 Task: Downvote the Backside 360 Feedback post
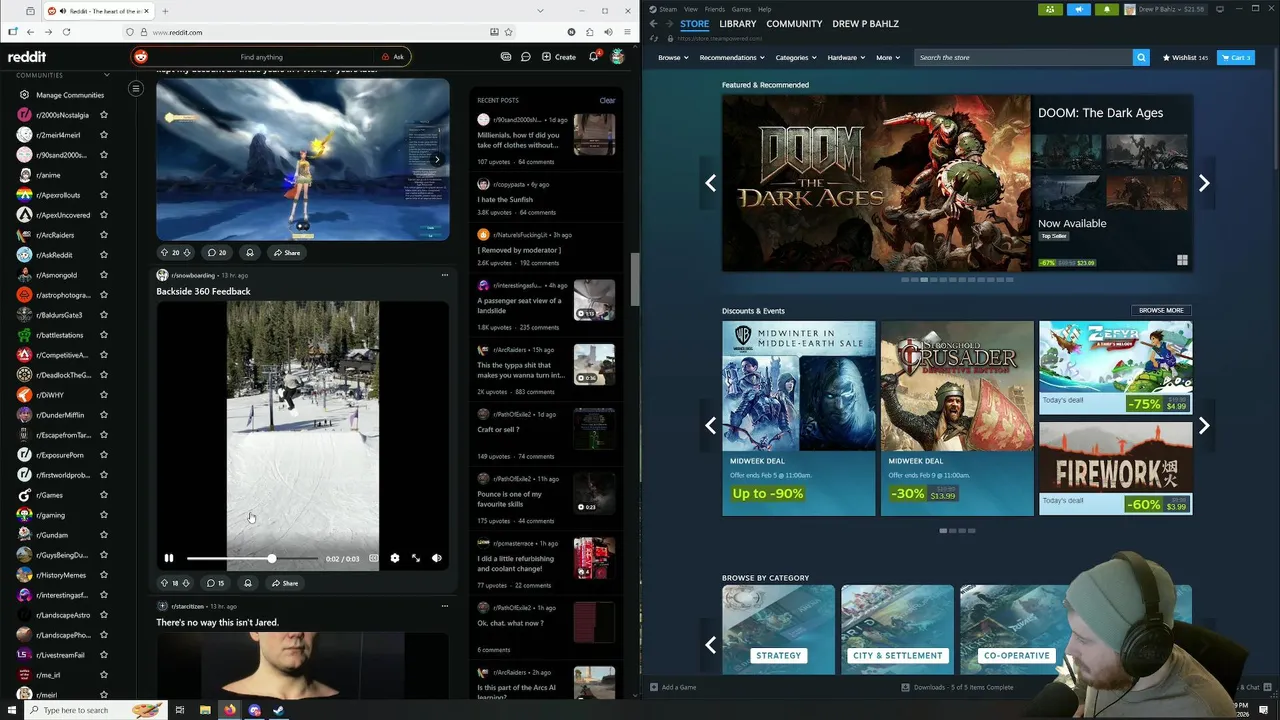(x=186, y=583)
